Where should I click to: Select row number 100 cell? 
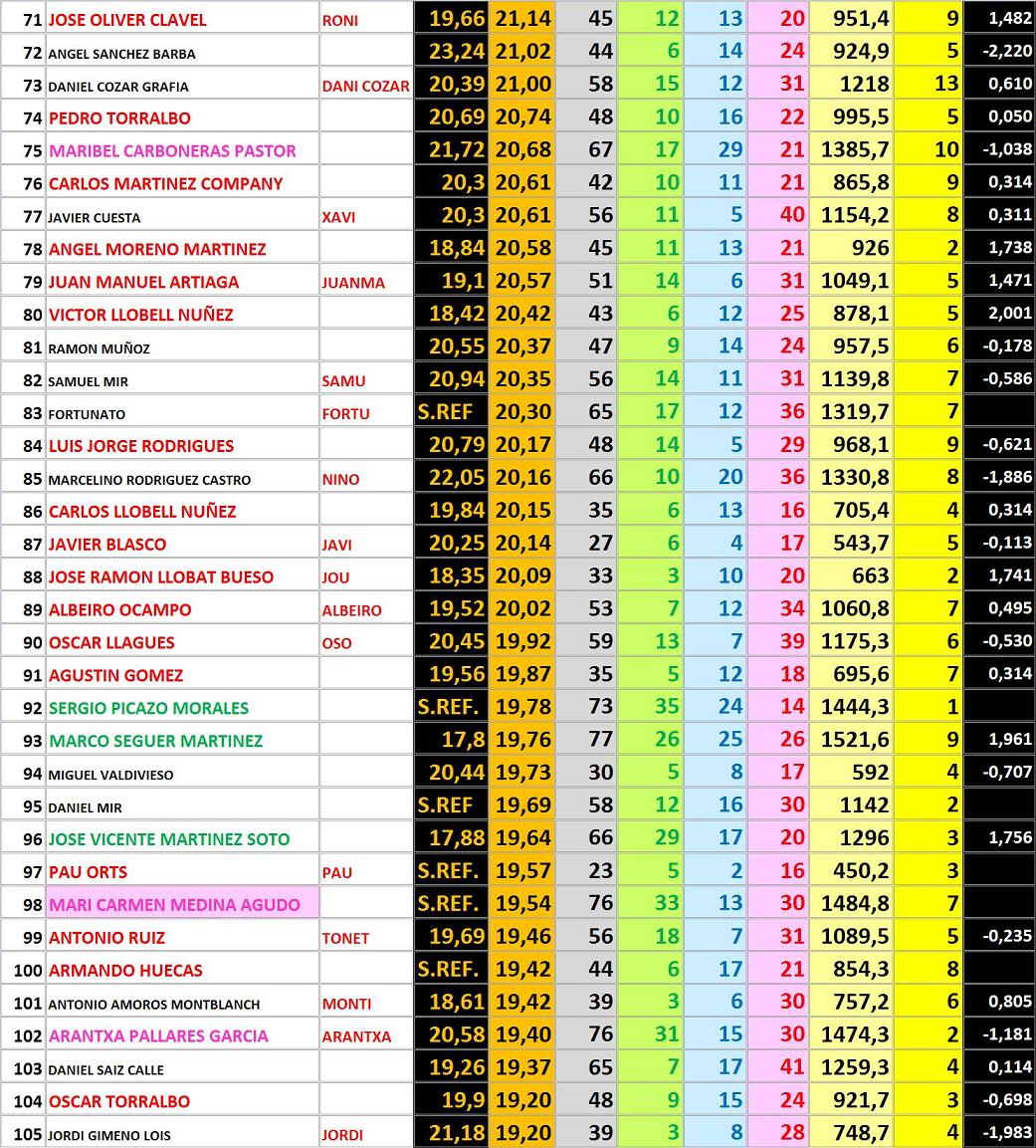tap(28, 970)
